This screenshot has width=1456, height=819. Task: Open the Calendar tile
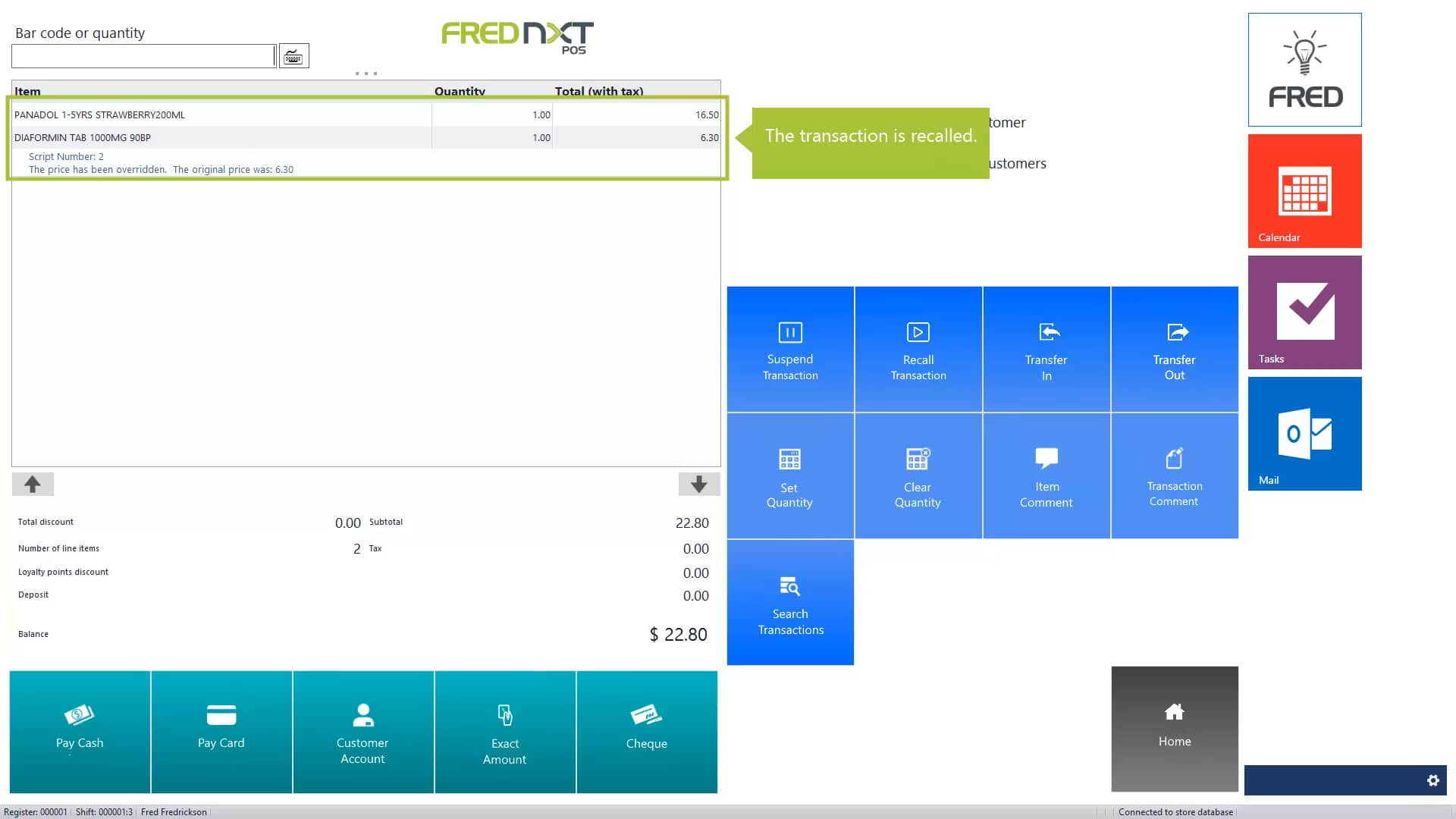1304,190
